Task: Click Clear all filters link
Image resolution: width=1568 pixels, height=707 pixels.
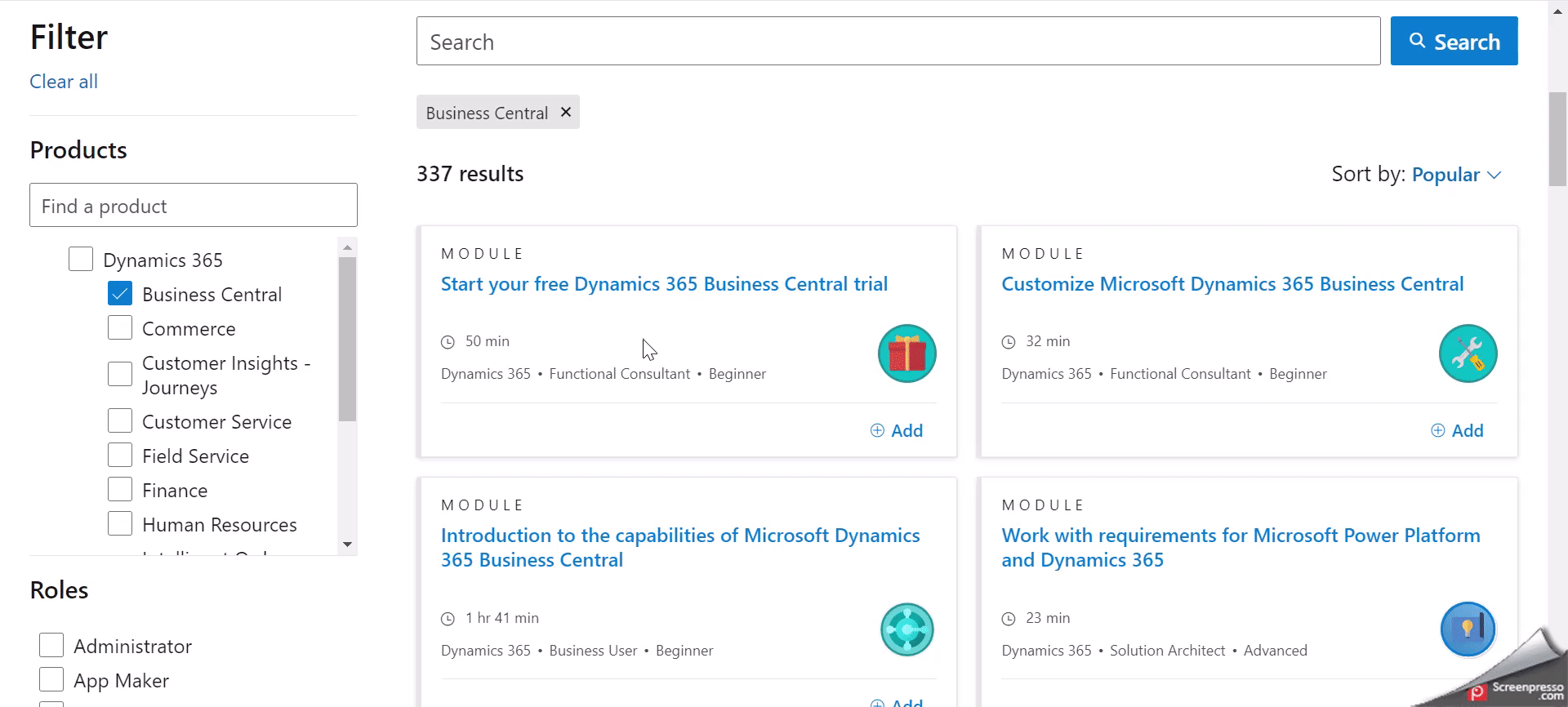Action: [64, 82]
